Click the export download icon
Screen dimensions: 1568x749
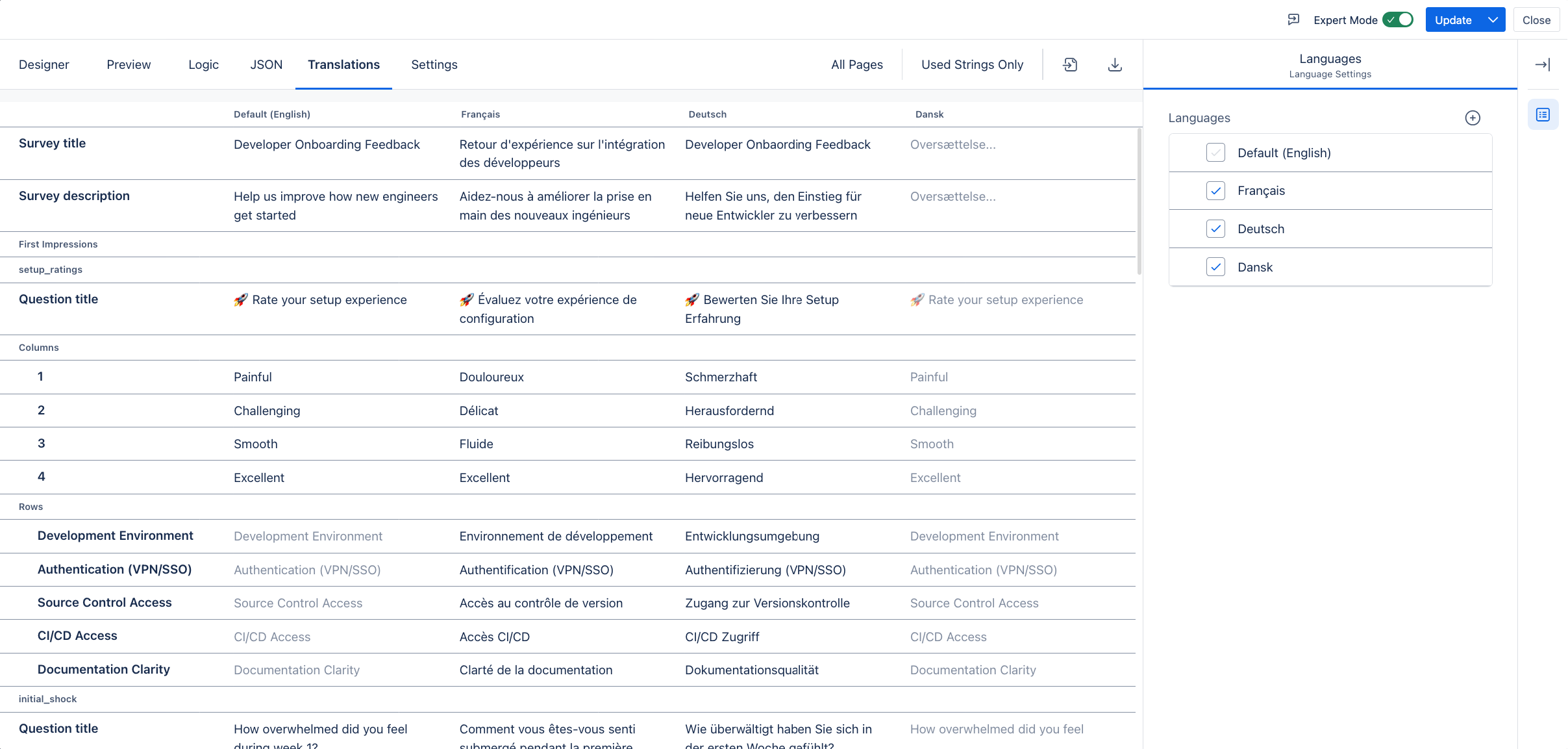point(1115,64)
